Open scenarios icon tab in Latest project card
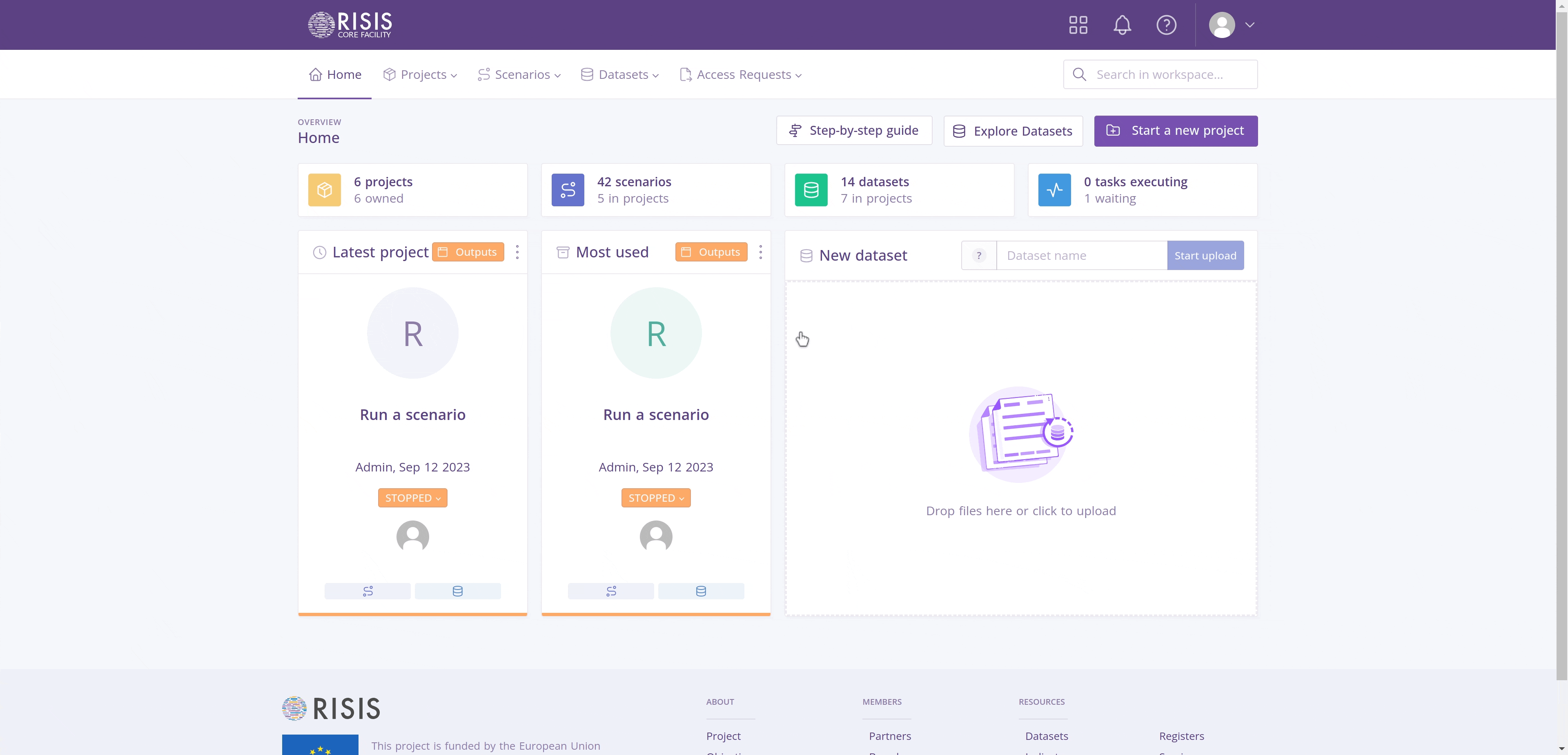 point(367,591)
